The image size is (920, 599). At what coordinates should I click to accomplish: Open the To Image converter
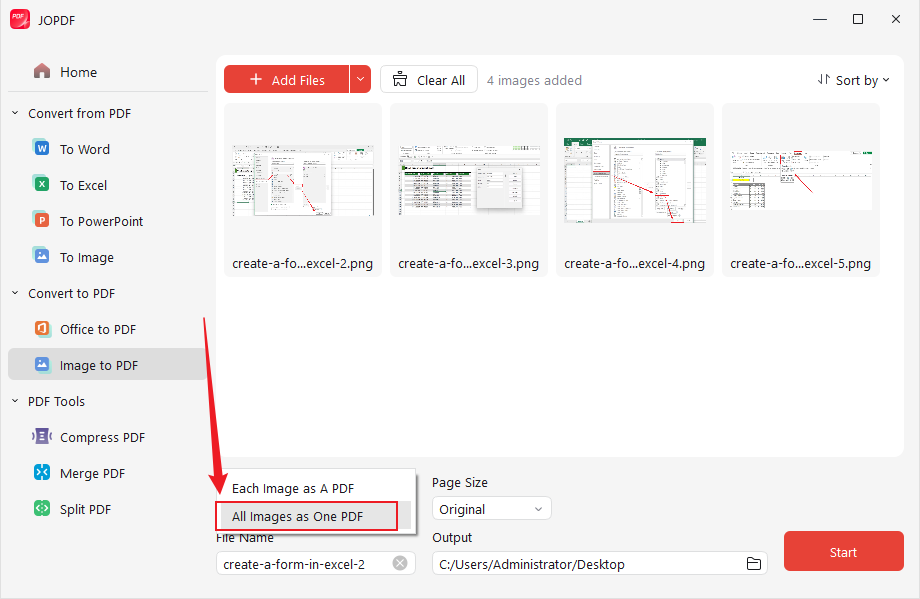(82, 256)
